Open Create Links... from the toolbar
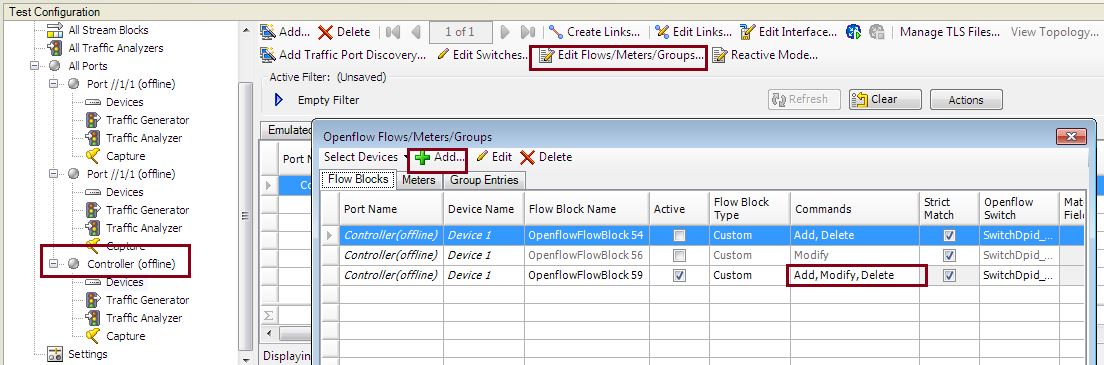1104x365 pixels. (594, 32)
